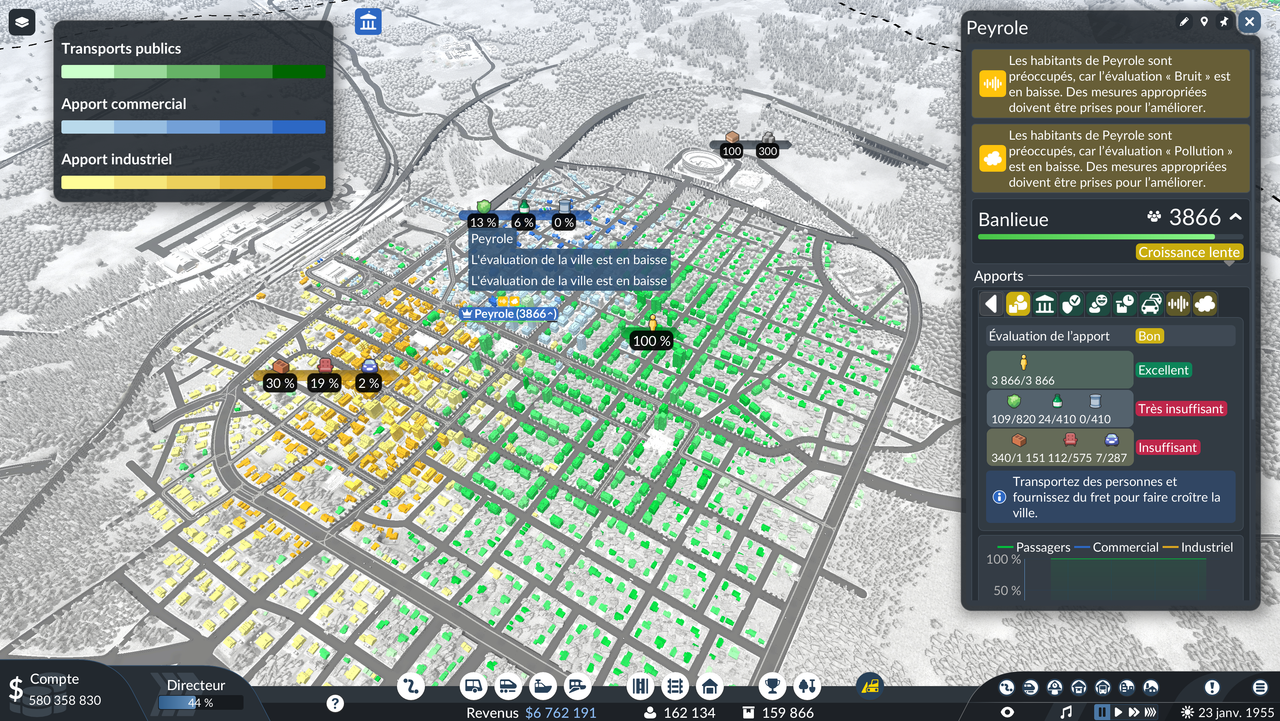Open the delivery time tab
Screen dimensions: 1280x721
point(1125,304)
